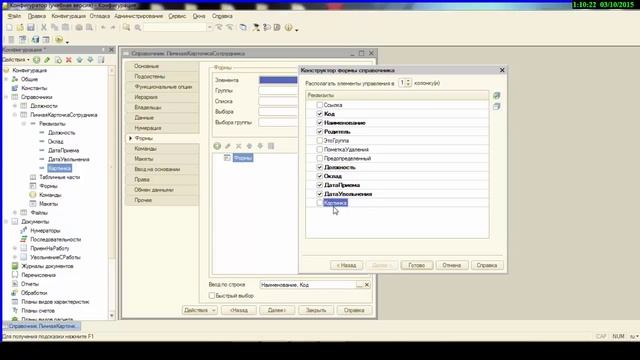The height and width of the screenshot is (360, 640).
Task: Click the round help icon in the main toolbar
Action: pos(289,27)
